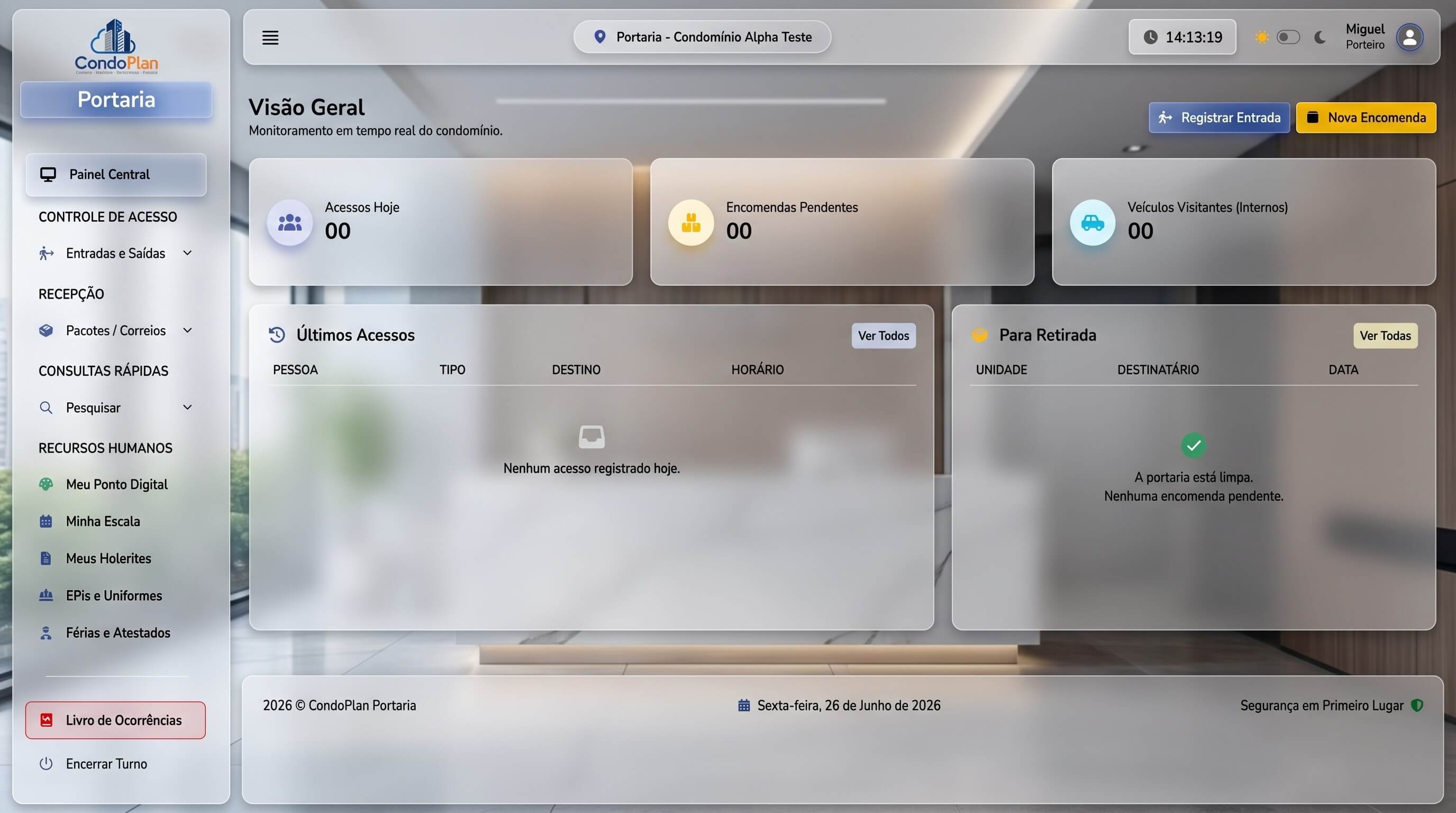Click Encerrar Turno
The image size is (1456, 813).
coord(106,764)
